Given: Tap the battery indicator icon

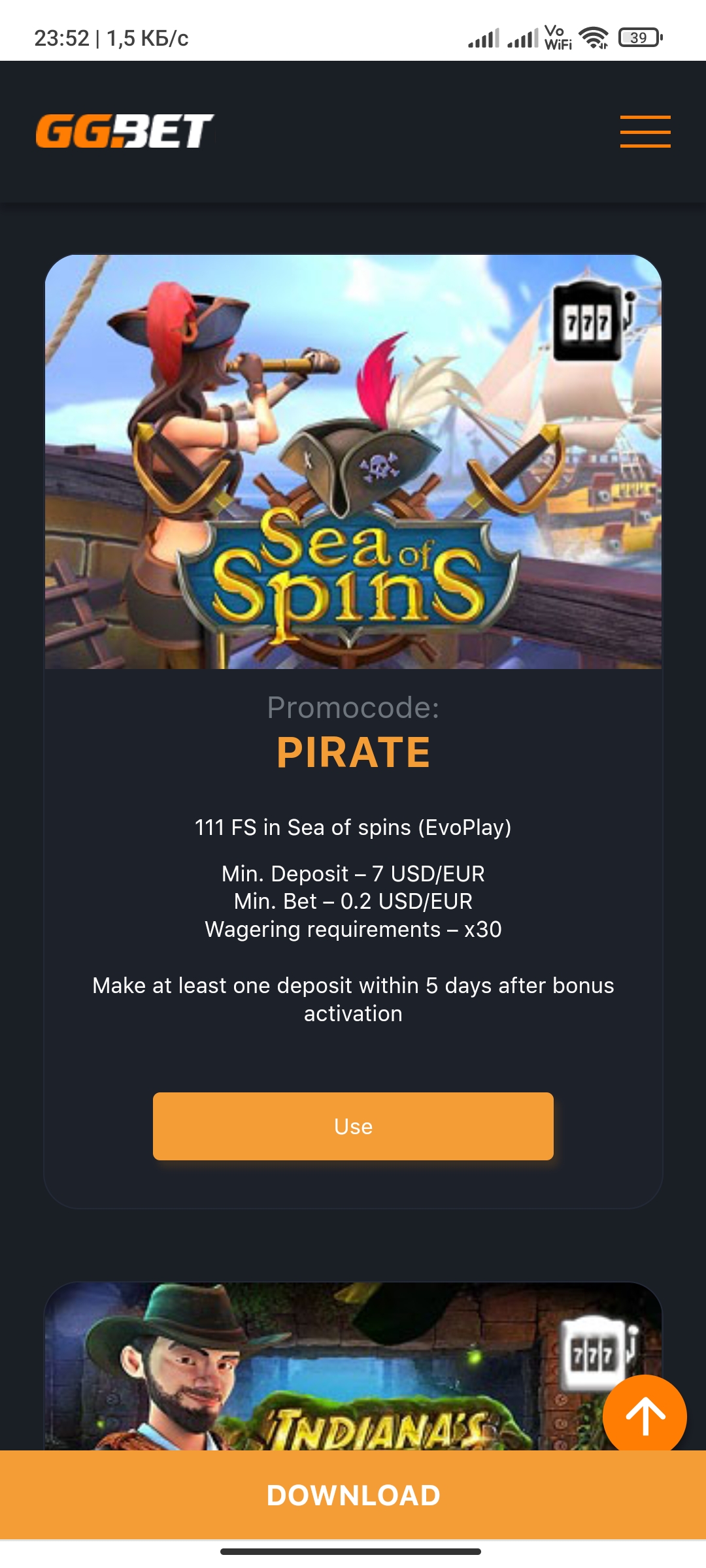Looking at the screenshot, I should click(x=640, y=38).
